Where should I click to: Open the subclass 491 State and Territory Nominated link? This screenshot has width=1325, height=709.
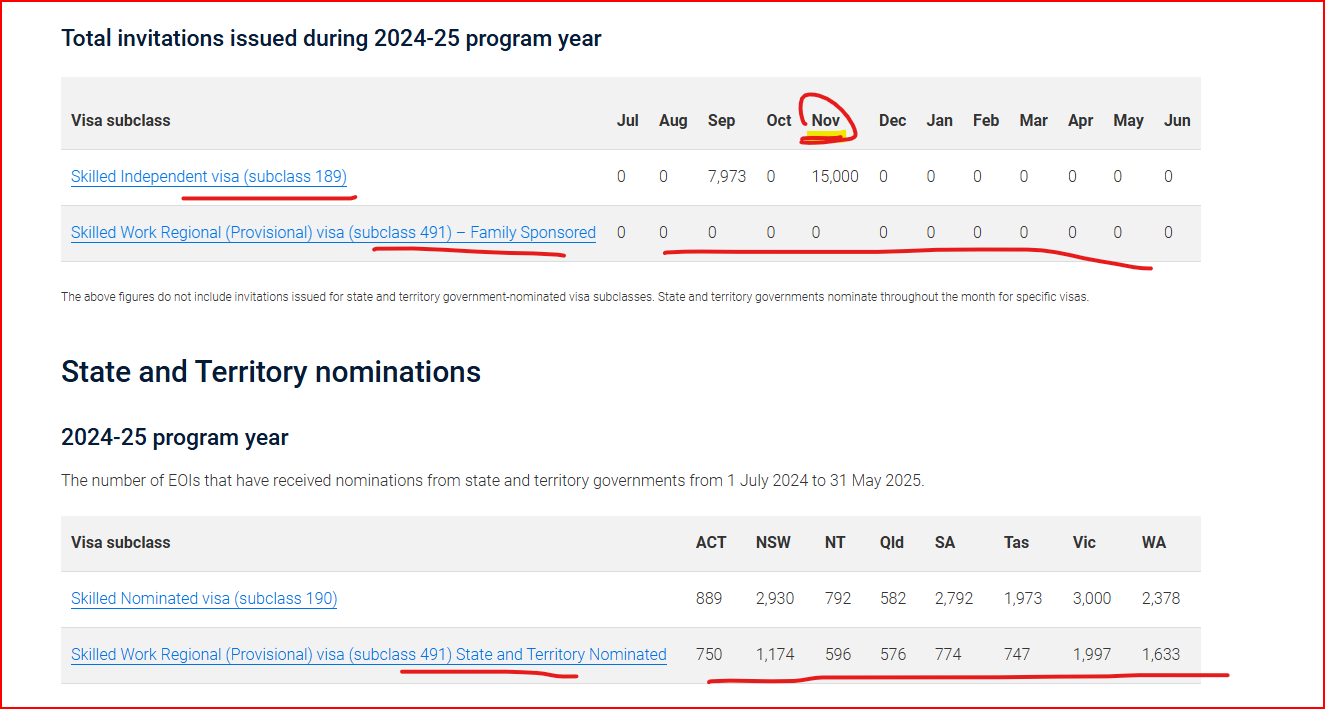click(x=369, y=655)
